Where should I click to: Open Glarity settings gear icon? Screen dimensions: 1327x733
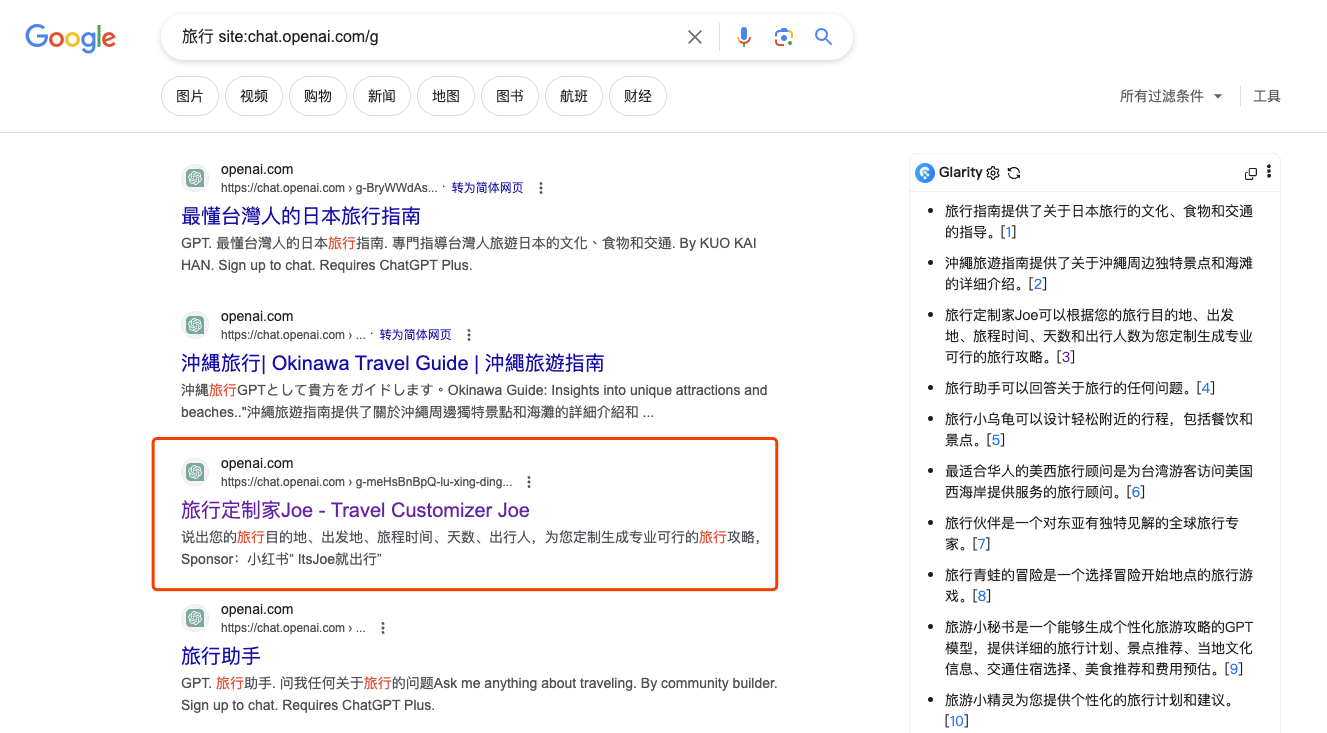click(993, 173)
